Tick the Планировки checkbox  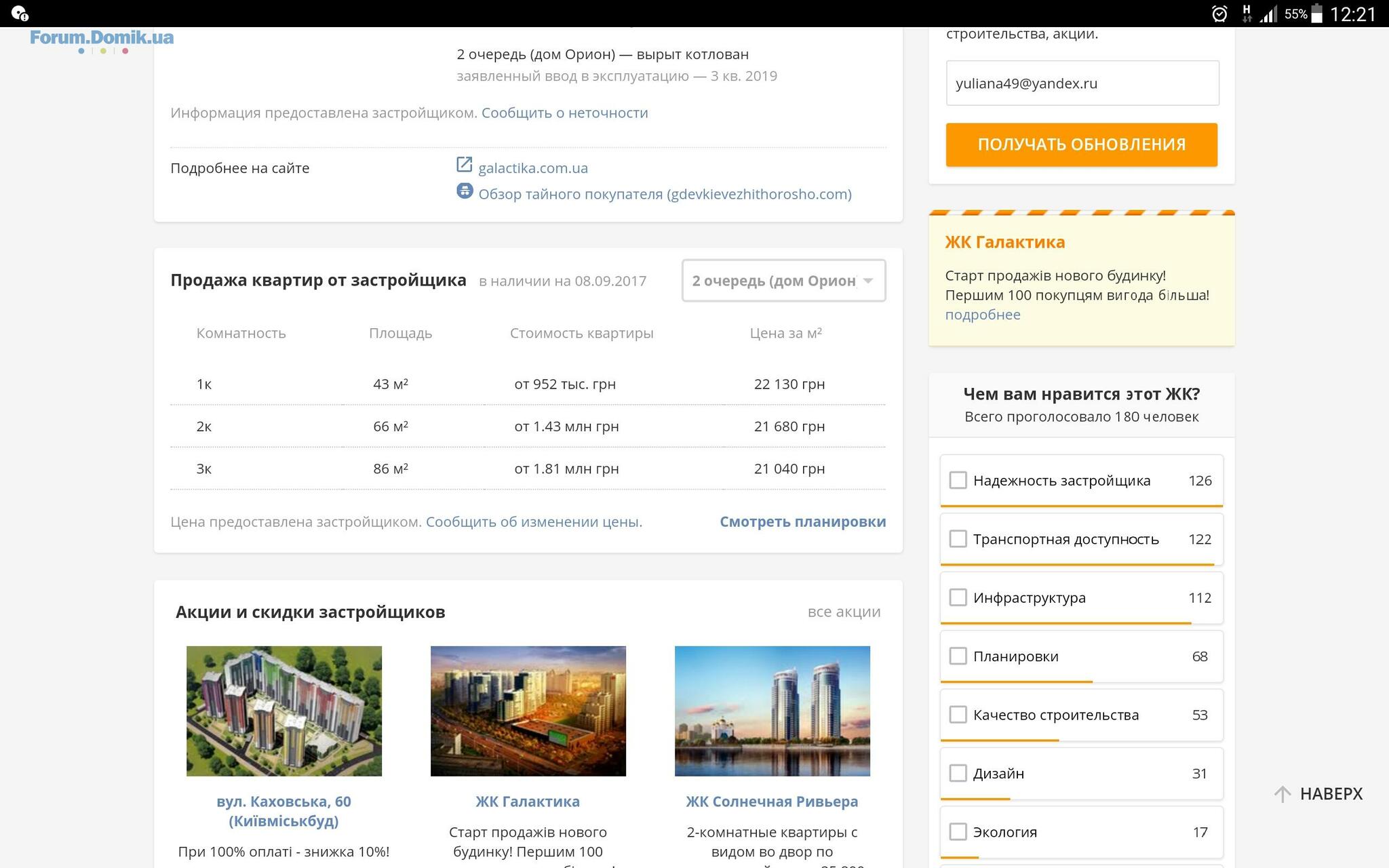coord(958,656)
